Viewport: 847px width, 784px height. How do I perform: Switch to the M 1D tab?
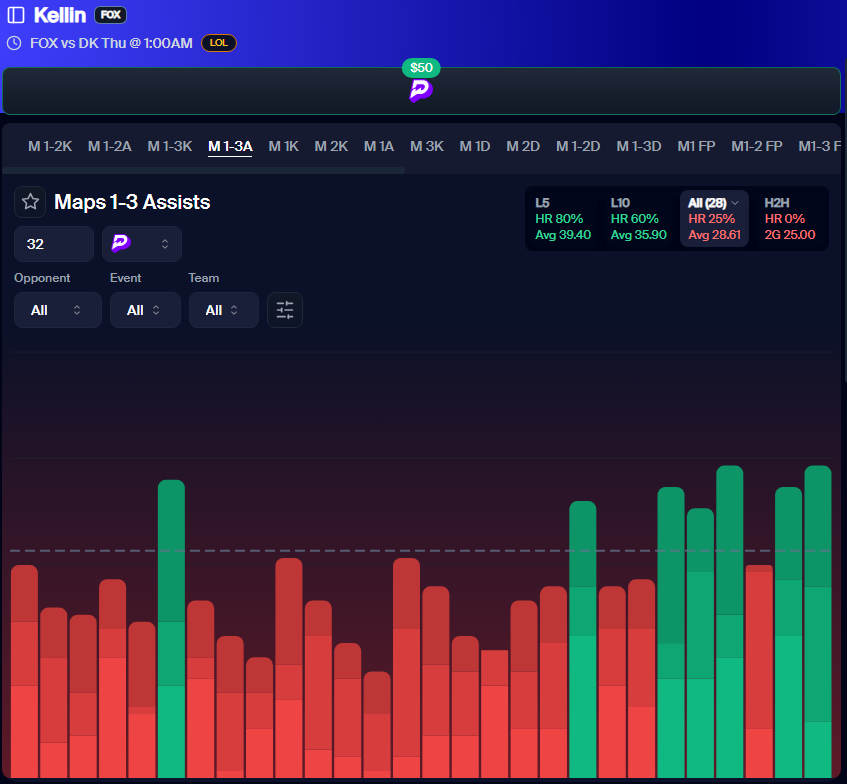475,146
